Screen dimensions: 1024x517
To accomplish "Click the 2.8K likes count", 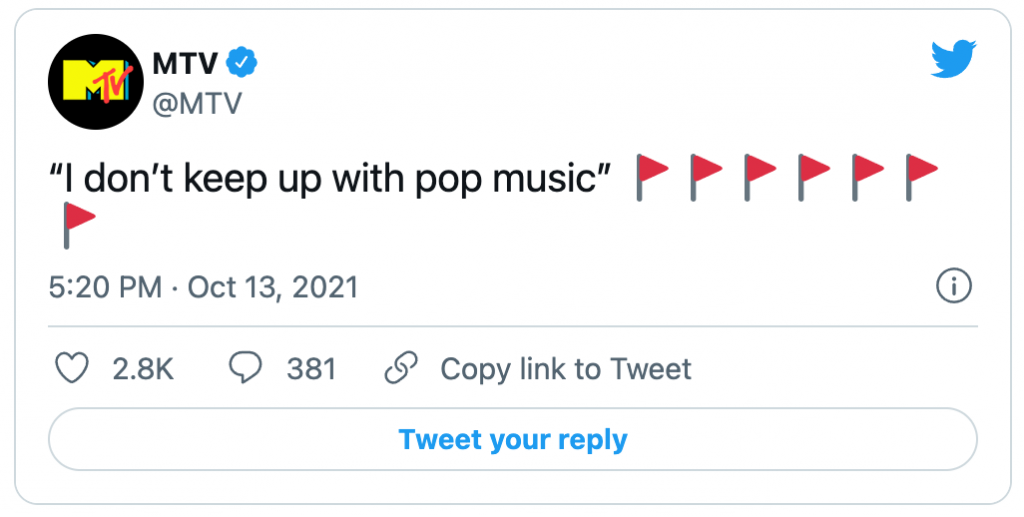I will [143, 369].
